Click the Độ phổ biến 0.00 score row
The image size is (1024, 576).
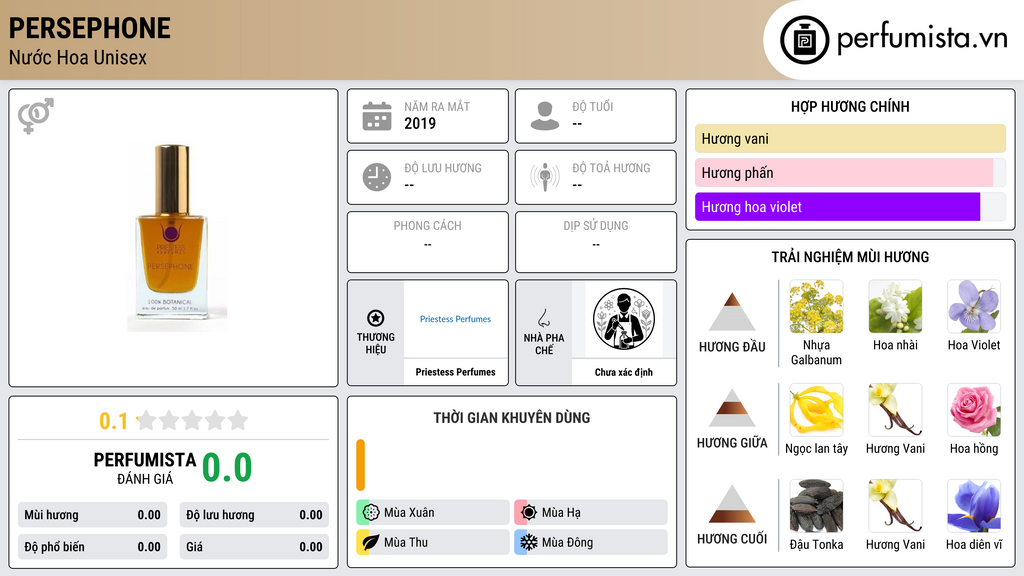coord(92,547)
